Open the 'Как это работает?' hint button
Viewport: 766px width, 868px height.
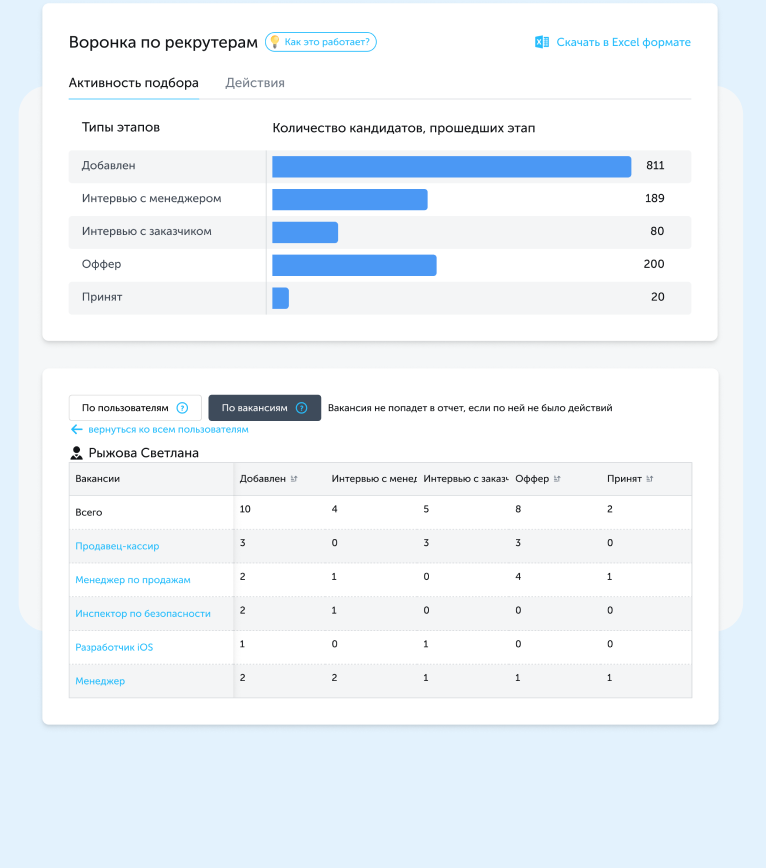point(321,42)
